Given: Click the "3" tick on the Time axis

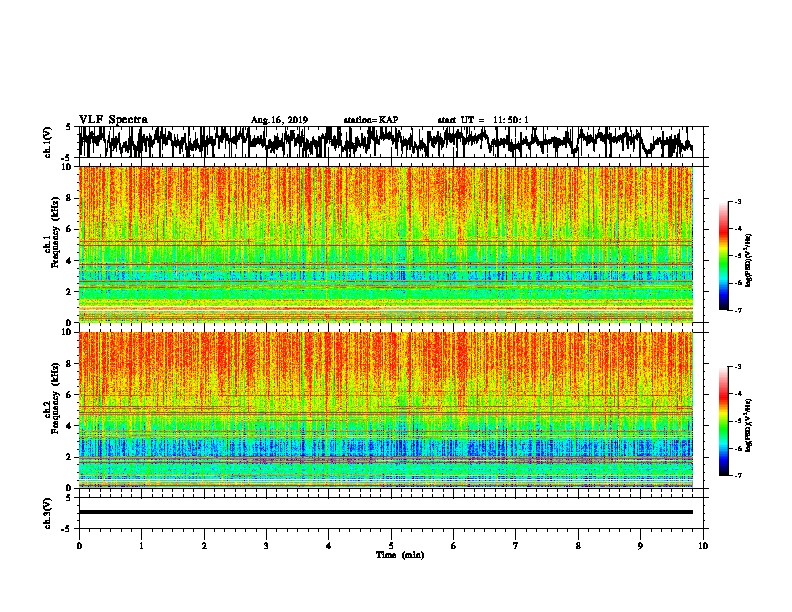Looking at the screenshot, I should 266,546.
